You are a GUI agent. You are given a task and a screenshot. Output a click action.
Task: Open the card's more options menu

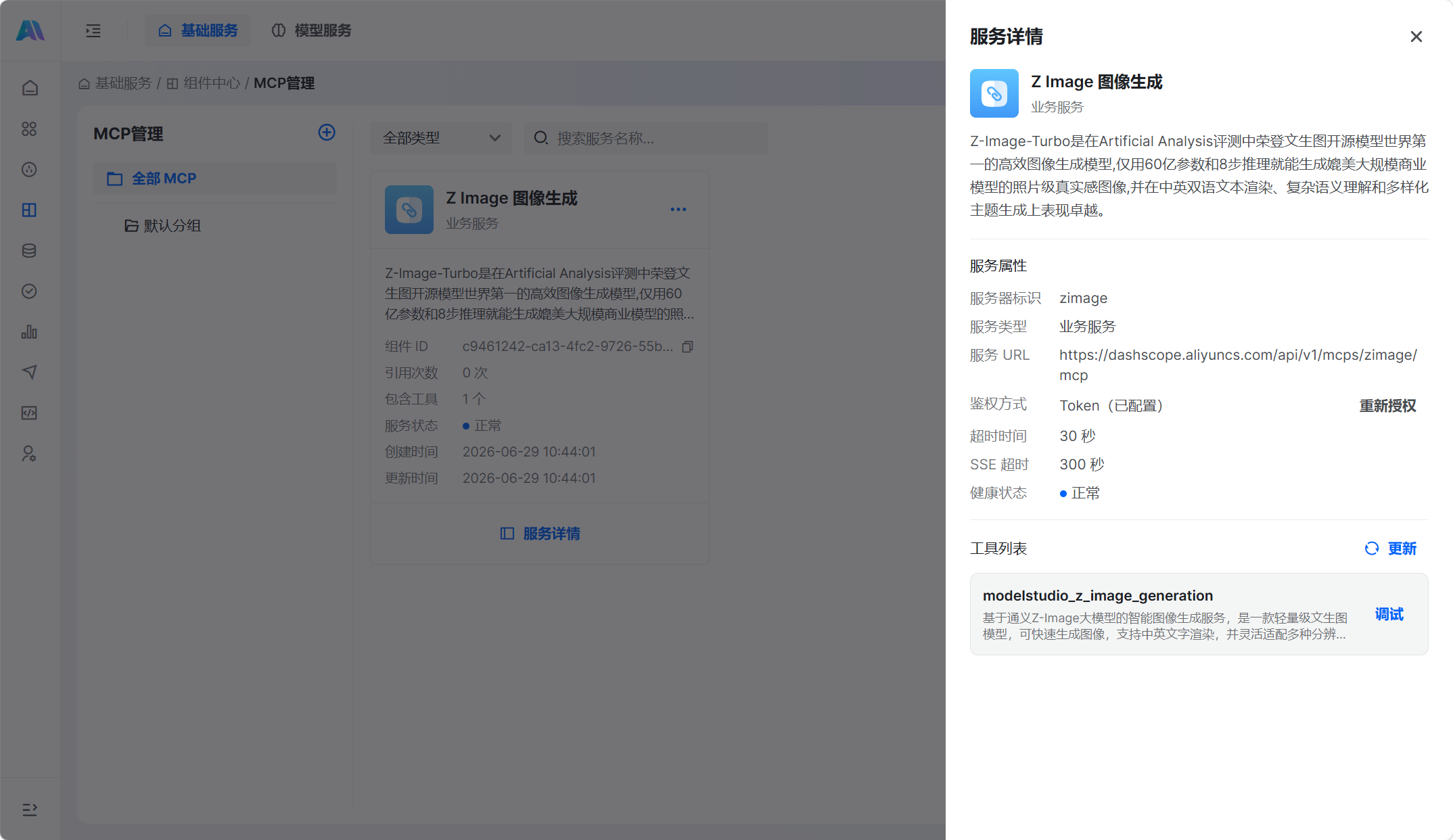[678, 210]
